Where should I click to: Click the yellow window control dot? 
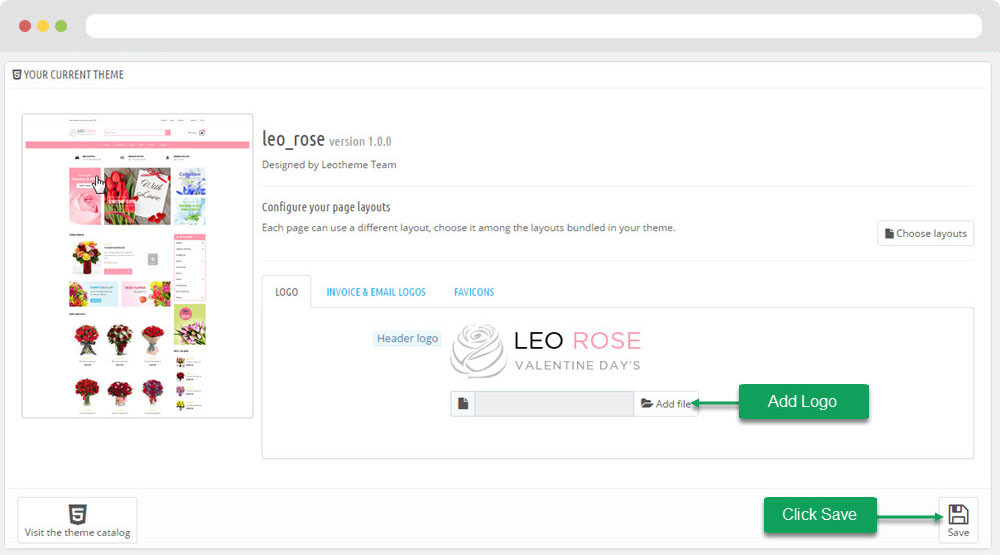point(43,26)
